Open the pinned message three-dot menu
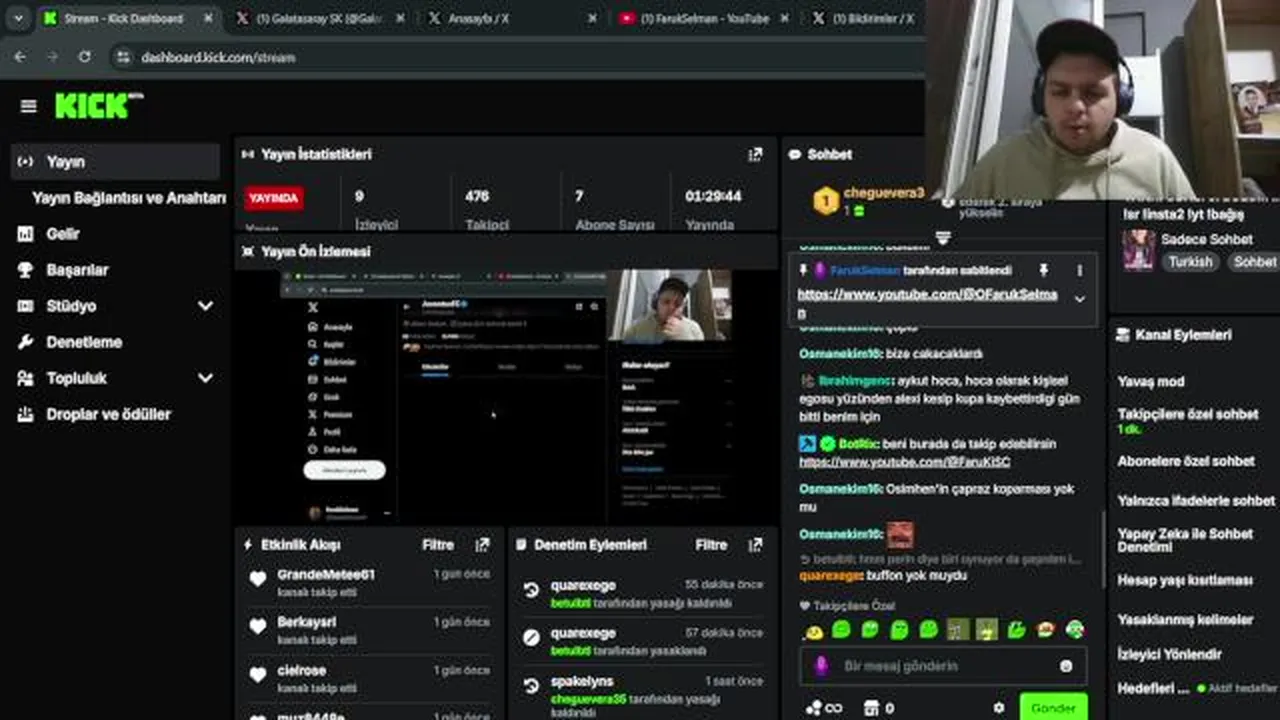 [x=1079, y=271]
